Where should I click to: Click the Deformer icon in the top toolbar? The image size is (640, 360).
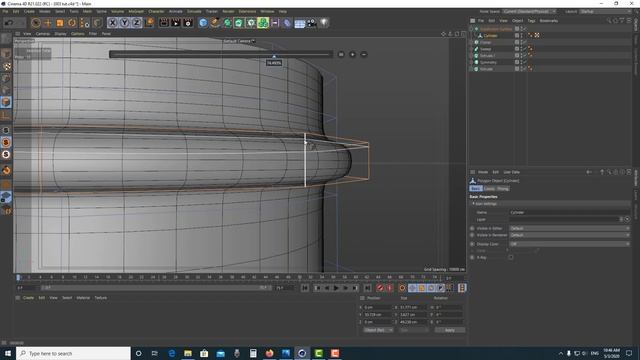pos(287,23)
